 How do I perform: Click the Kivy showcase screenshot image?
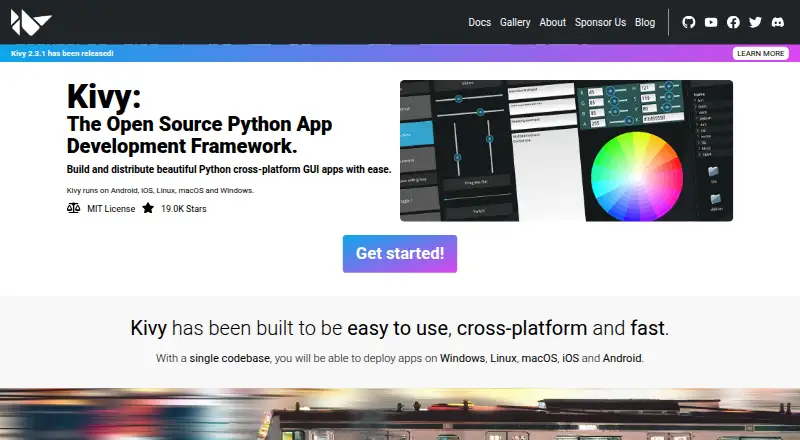(x=566, y=151)
